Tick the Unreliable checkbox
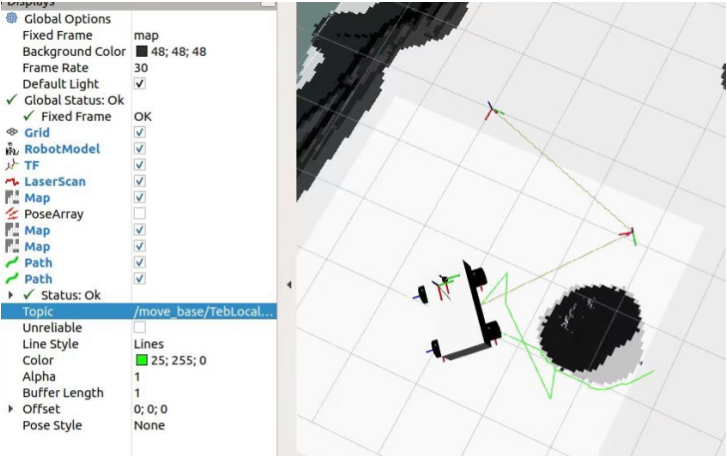Image resolution: width=727 pixels, height=461 pixels. click(x=140, y=328)
